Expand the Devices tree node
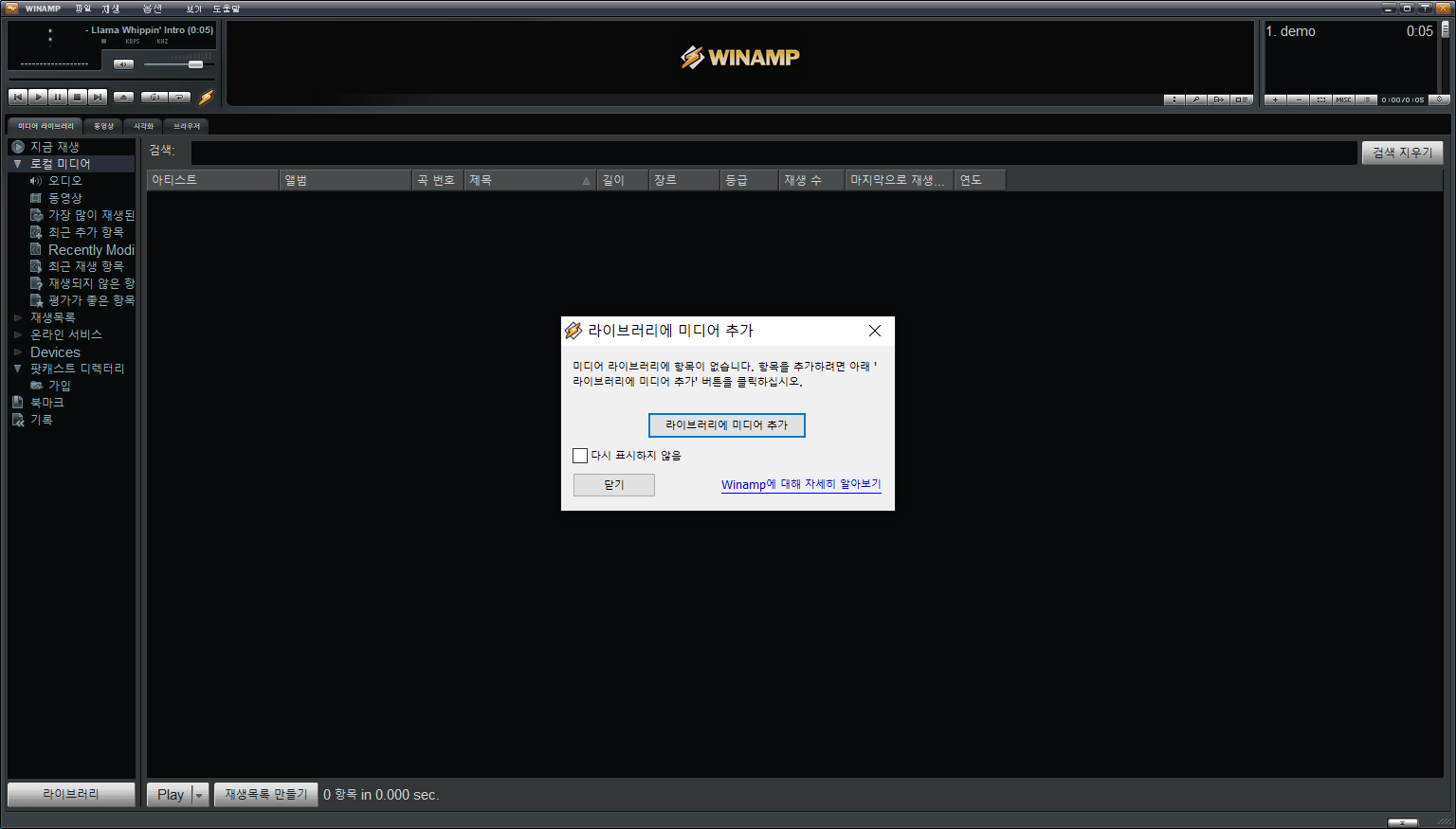This screenshot has height=829, width=1456. (x=17, y=351)
